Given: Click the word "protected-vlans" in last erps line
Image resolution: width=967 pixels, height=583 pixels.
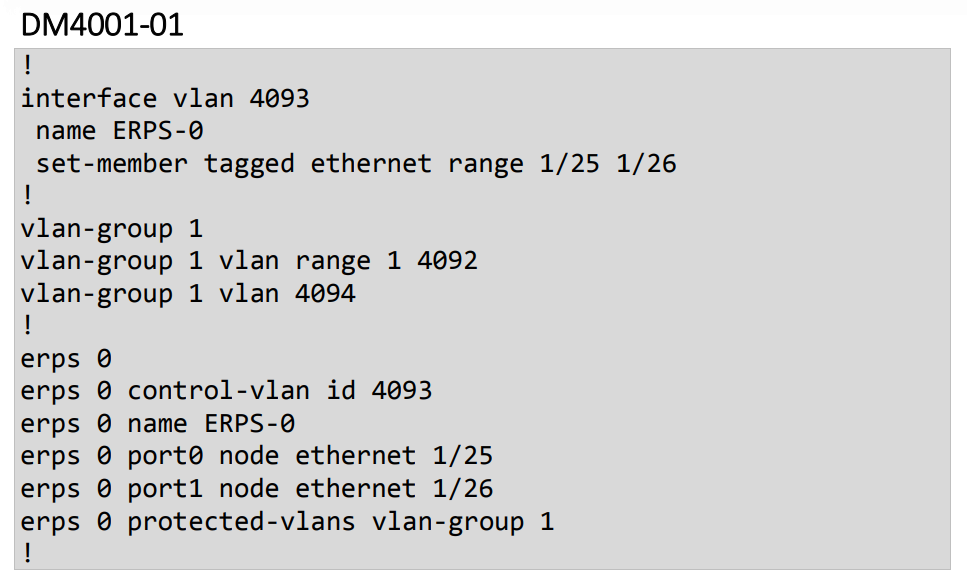Looking at the screenshot, I should coord(241,521).
